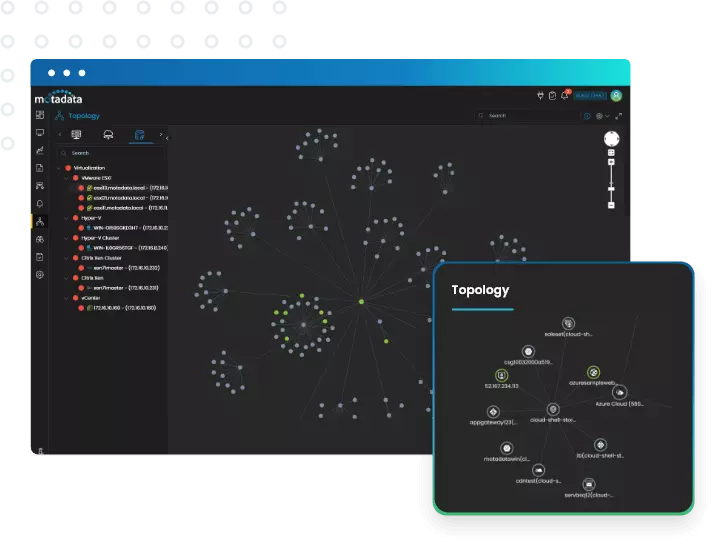
Task: Click the blue info icon beside search
Action: click(x=587, y=116)
